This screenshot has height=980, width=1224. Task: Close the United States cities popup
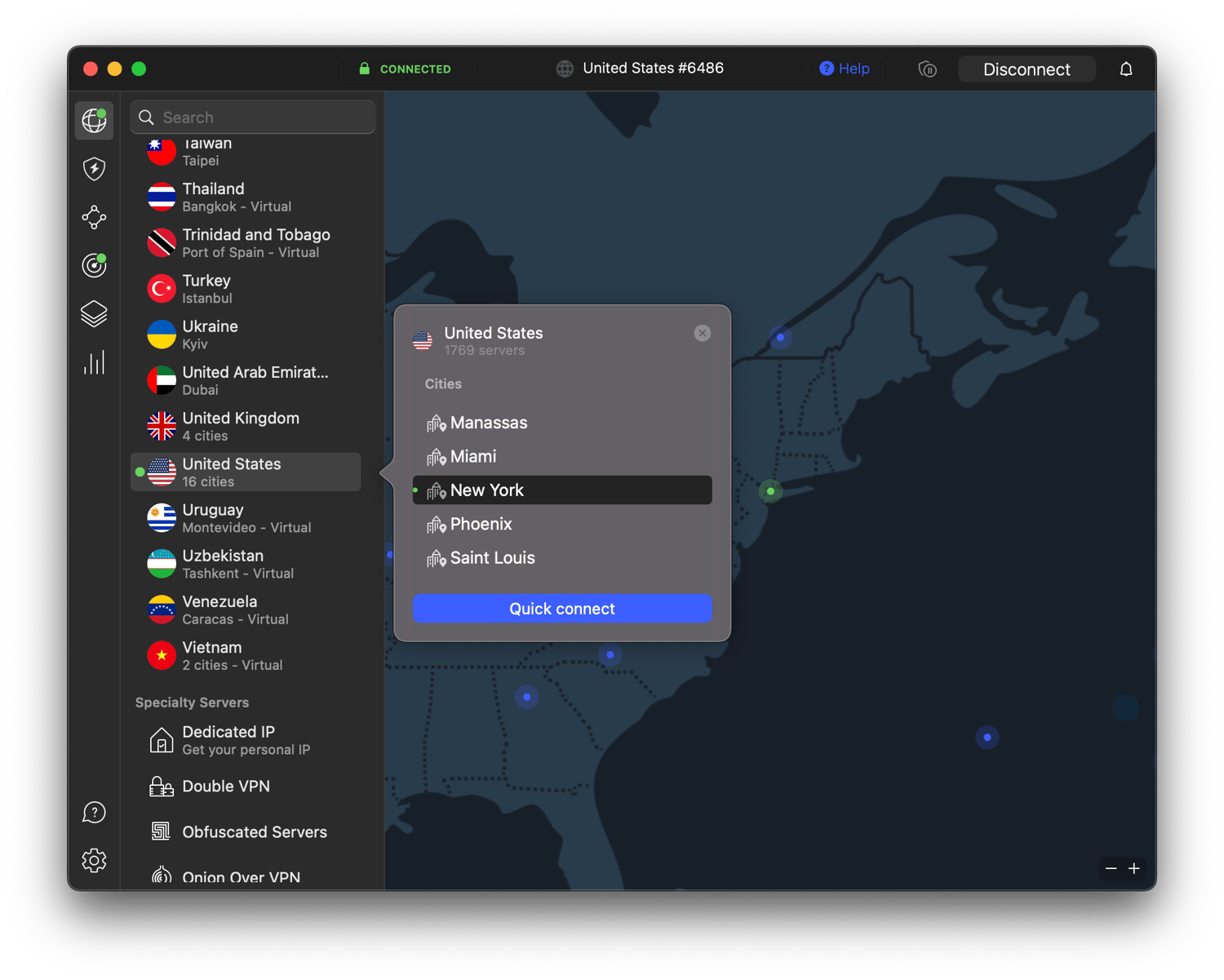click(702, 333)
